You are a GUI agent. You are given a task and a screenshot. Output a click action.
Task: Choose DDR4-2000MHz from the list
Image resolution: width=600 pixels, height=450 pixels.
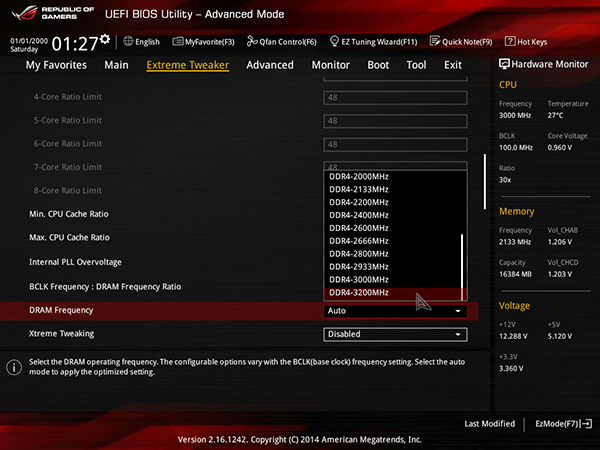coord(392,176)
